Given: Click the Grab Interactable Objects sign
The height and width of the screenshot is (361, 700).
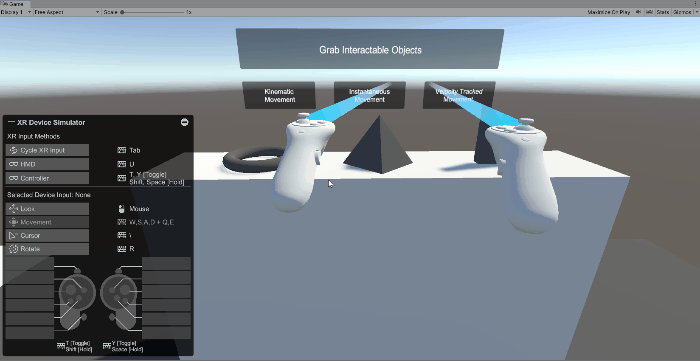Looking at the screenshot, I should pos(370,49).
